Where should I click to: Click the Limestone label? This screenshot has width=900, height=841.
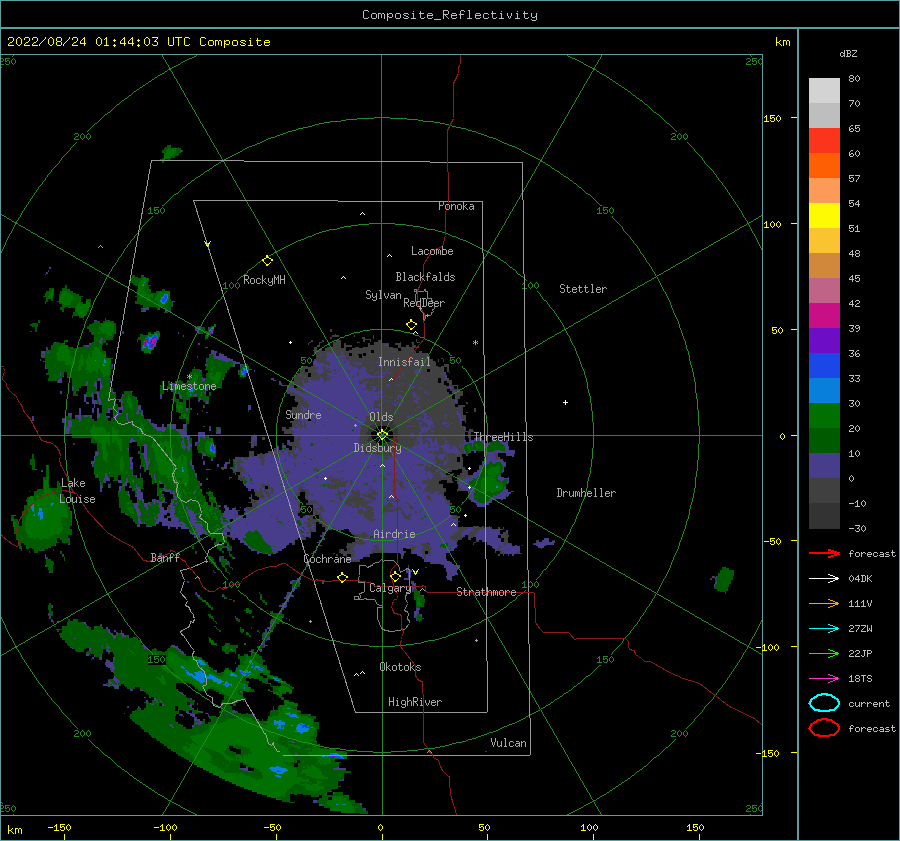pos(189,386)
